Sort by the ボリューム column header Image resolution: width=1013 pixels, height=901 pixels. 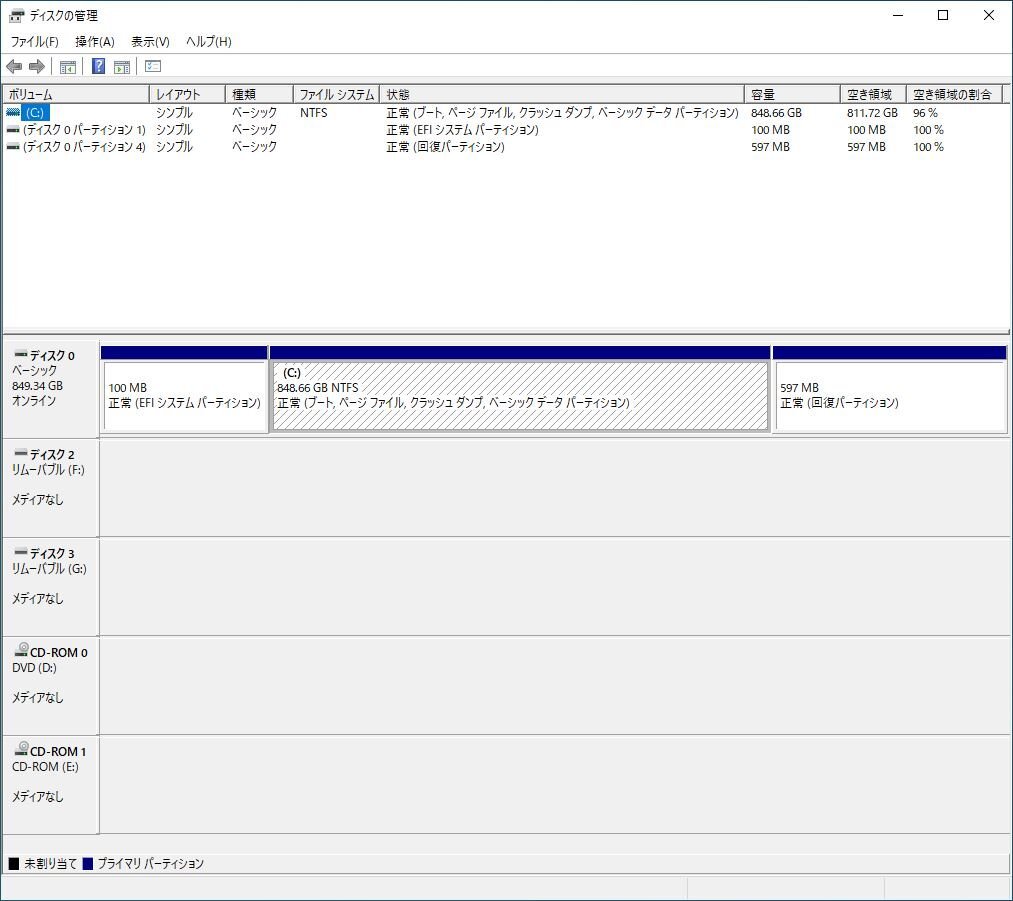pos(76,94)
